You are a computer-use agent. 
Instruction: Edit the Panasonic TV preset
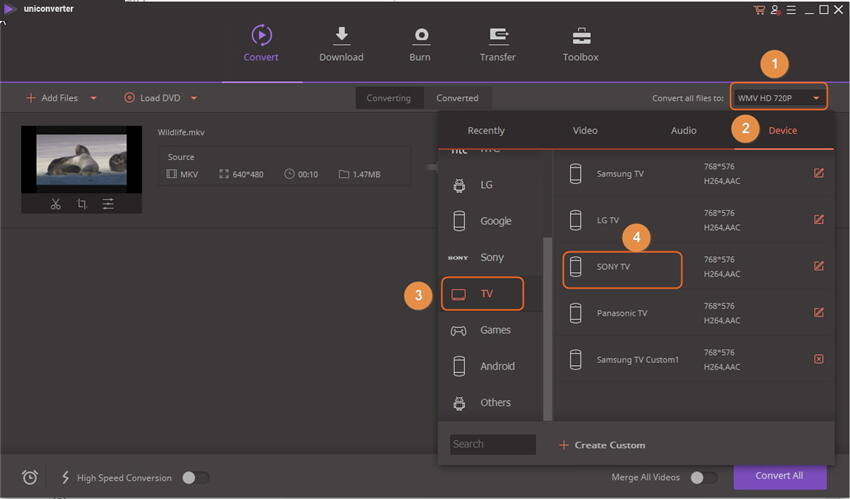(x=819, y=313)
